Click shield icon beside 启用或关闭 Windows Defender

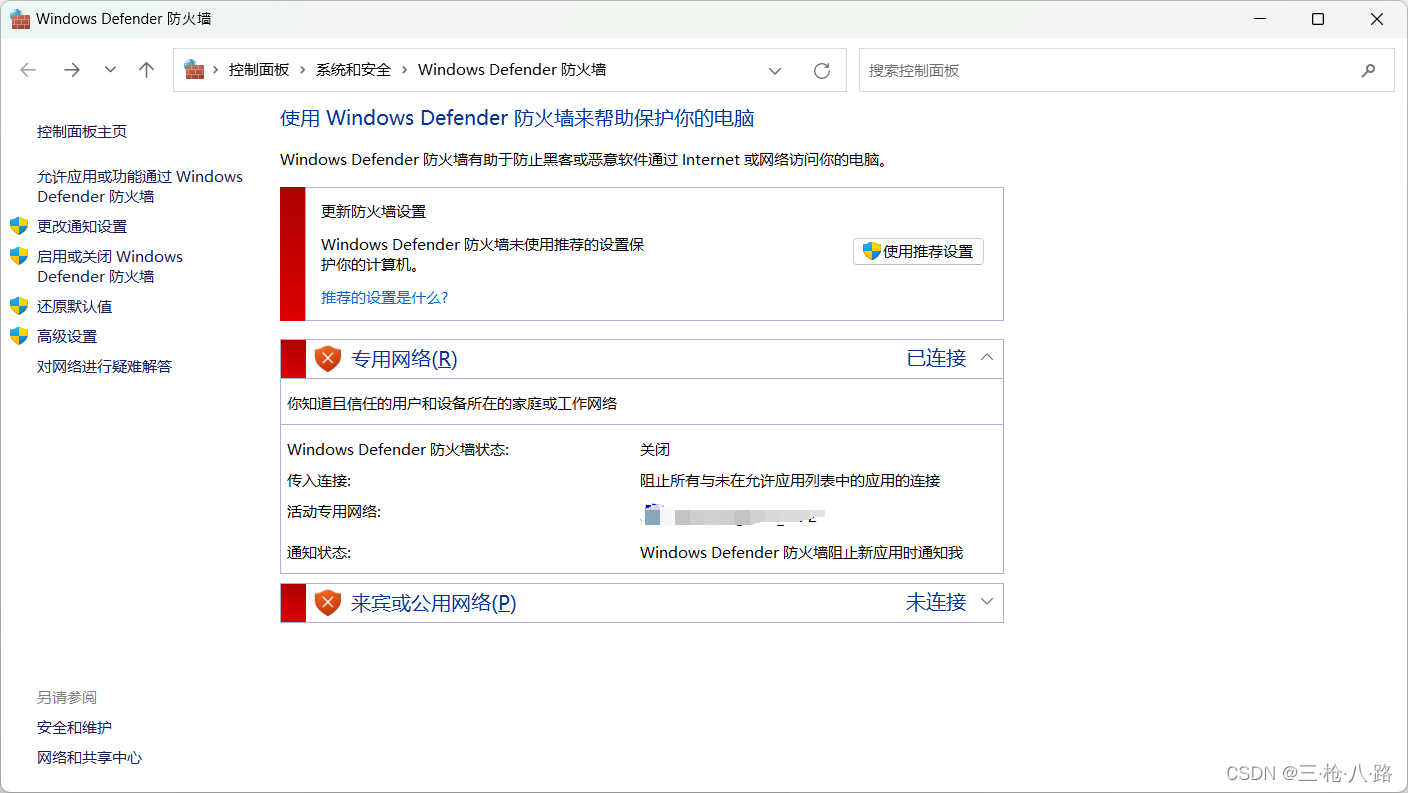[x=19, y=256]
